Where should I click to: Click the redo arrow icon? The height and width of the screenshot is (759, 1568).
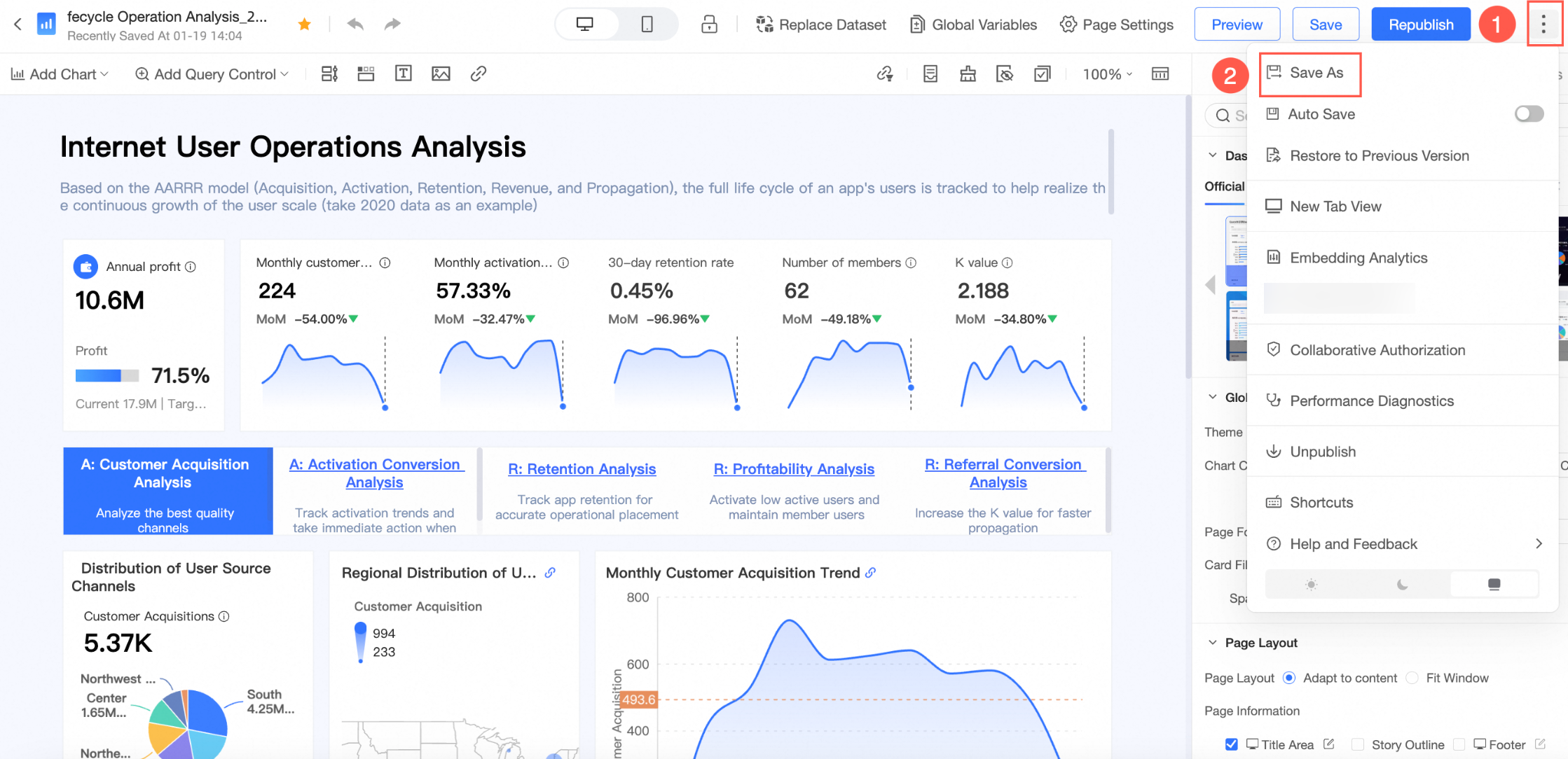point(392,25)
